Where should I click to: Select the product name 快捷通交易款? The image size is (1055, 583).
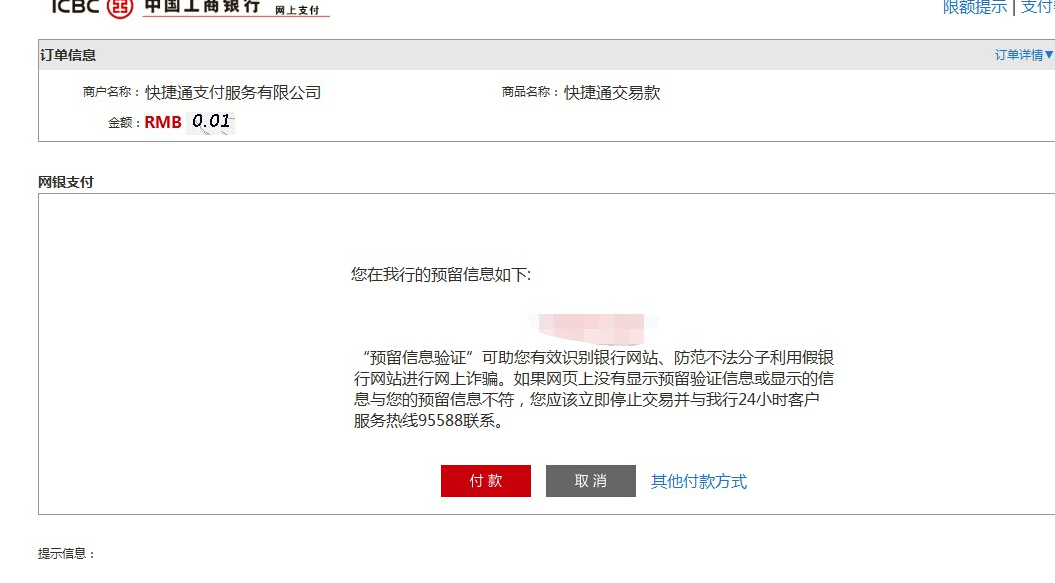click(612, 92)
